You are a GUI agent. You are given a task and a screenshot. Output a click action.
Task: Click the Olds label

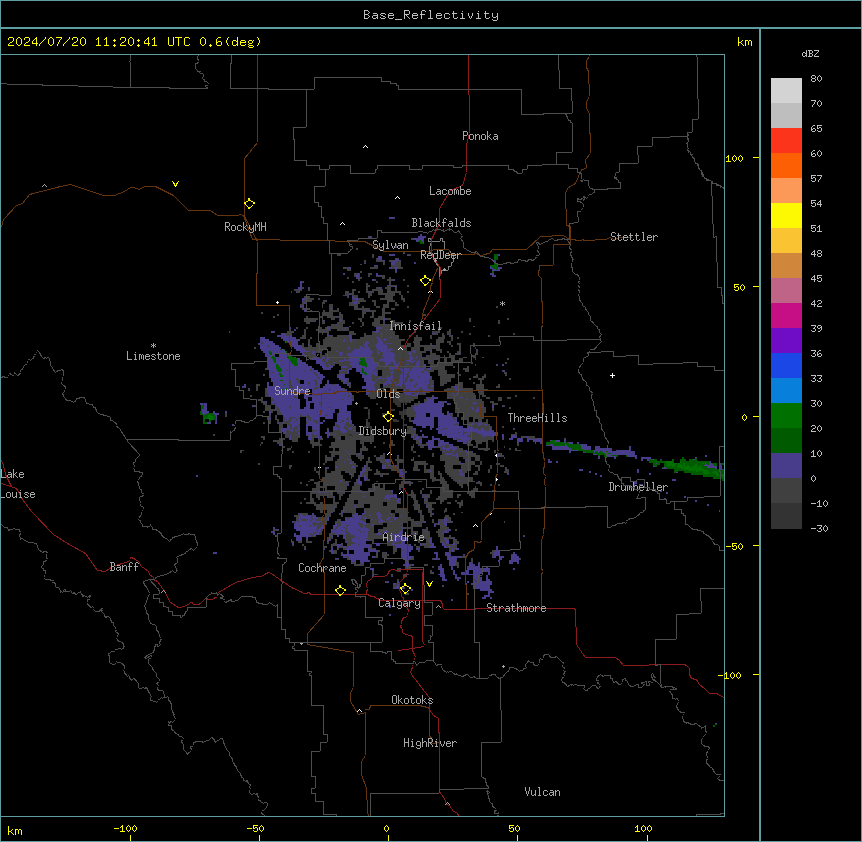tap(388, 394)
